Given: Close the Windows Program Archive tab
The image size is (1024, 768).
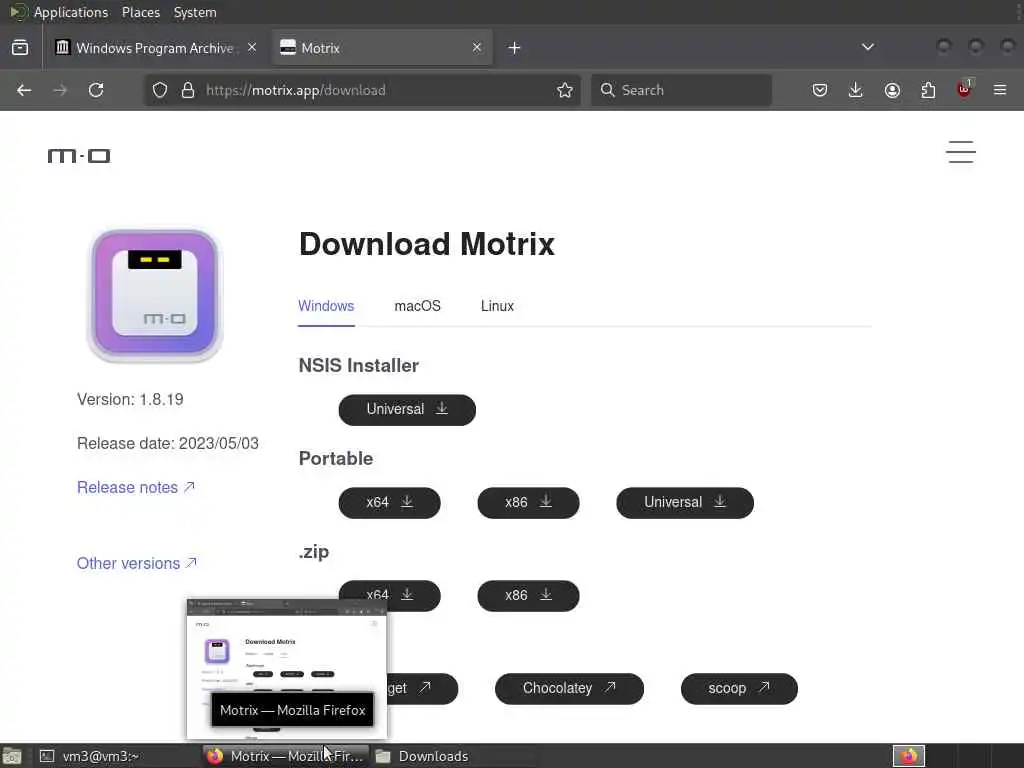Looking at the screenshot, I should (252, 47).
